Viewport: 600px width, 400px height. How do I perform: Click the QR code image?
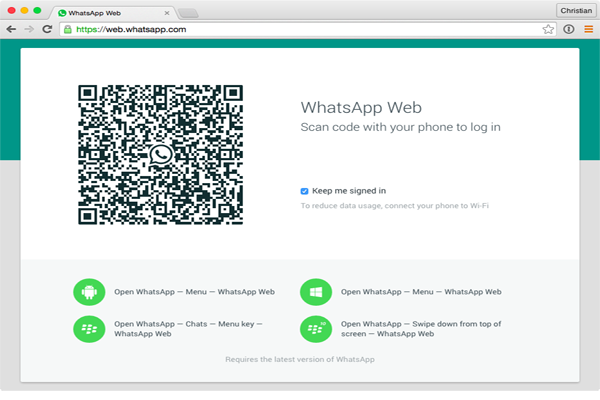click(161, 155)
